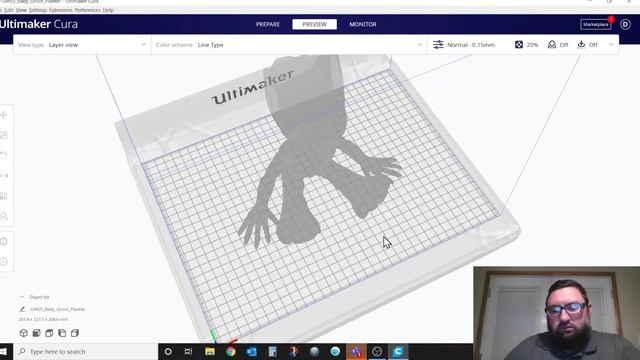Open the View menu
This screenshot has height=360, width=640.
pos(21,10)
